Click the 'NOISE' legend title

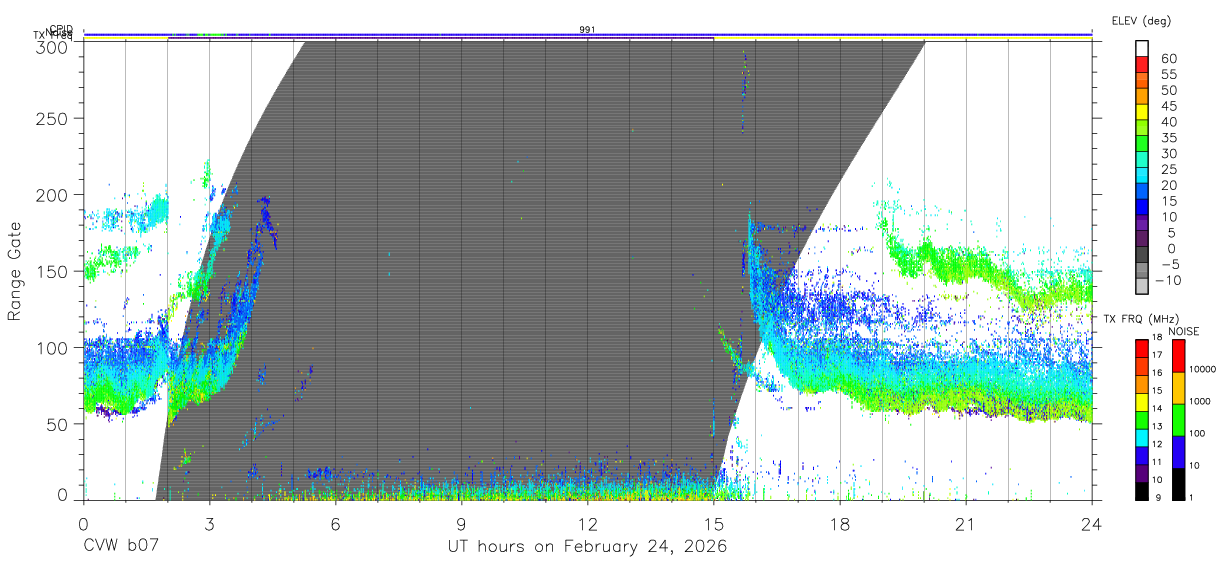pyautogui.click(x=1183, y=331)
